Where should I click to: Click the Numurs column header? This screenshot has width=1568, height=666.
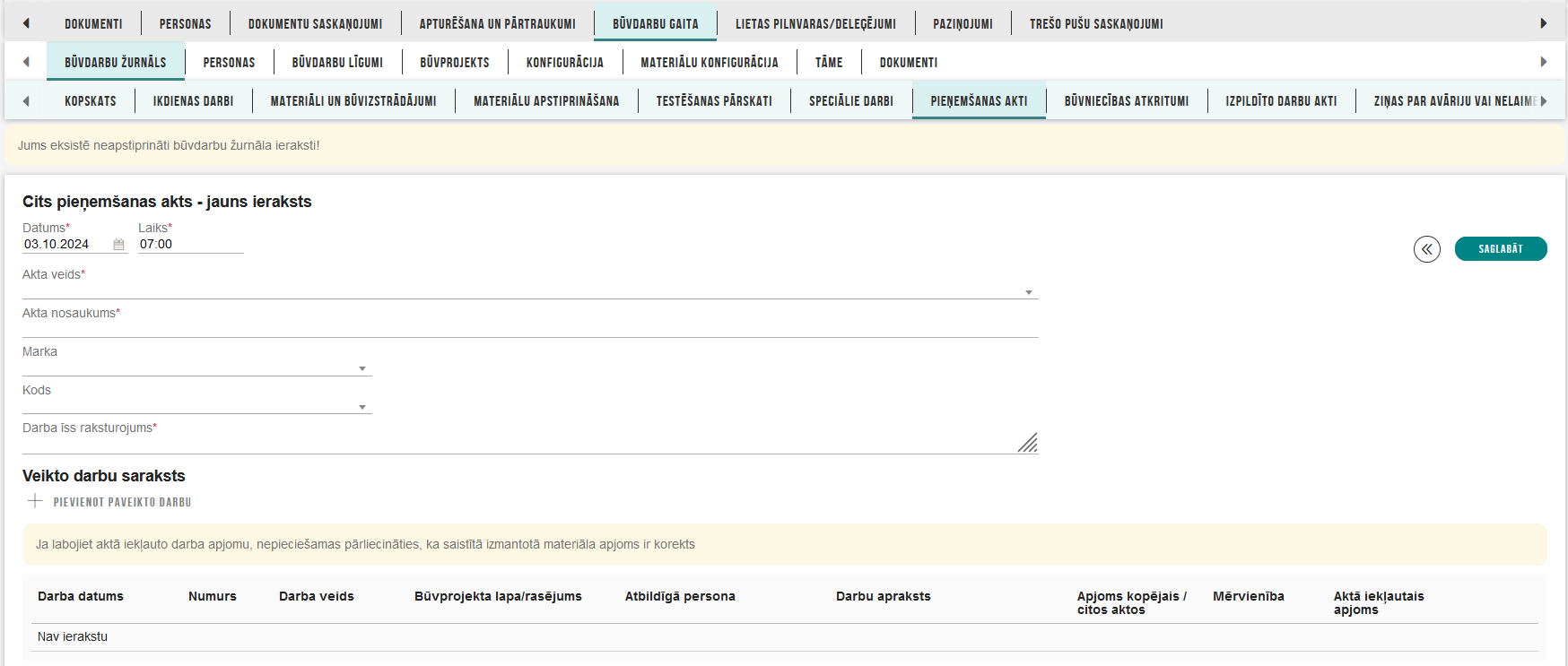pyautogui.click(x=213, y=596)
